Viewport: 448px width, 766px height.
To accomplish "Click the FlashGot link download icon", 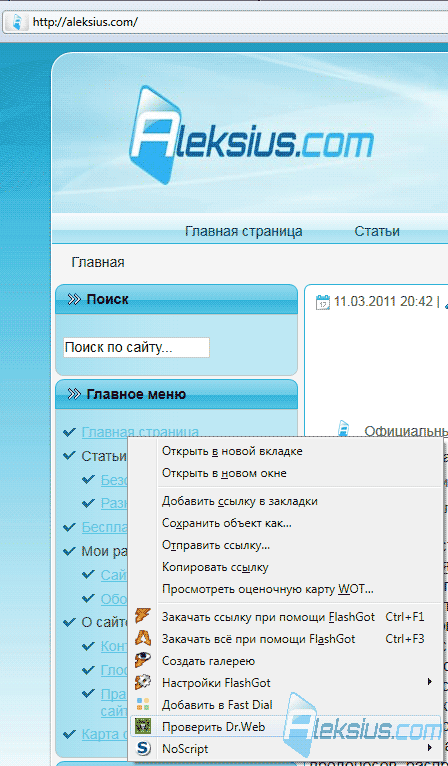I will [143, 617].
